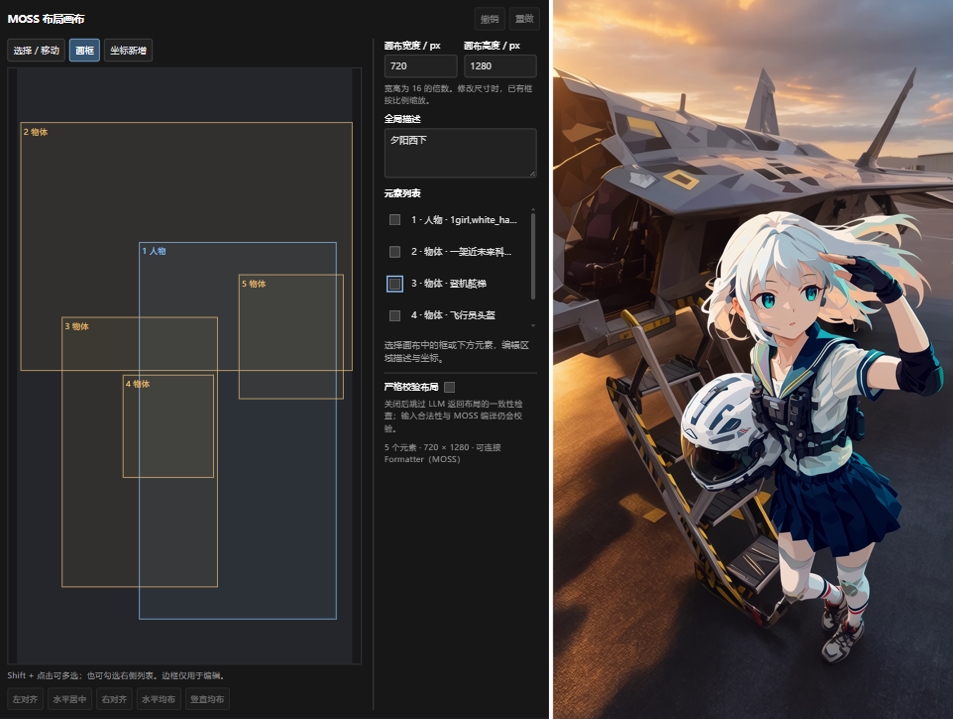The image size is (953, 719).
Task: Open the 坐标新增 mode
Action: click(x=128, y=50)
